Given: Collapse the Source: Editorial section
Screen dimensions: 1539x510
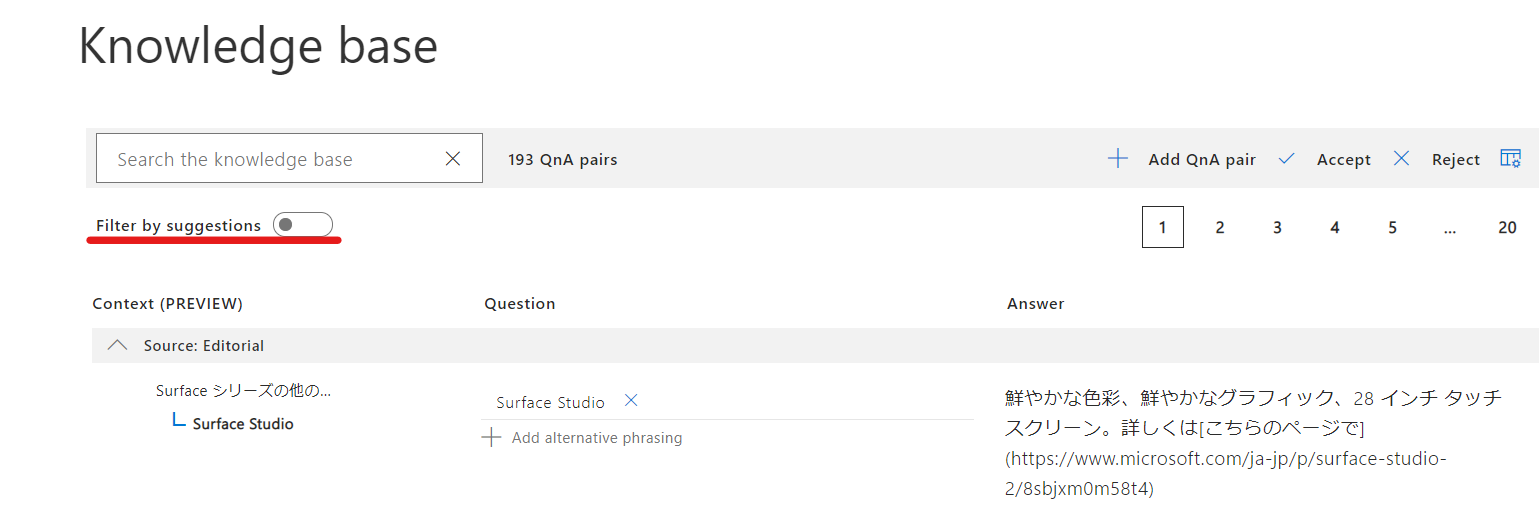Looking at the screenshot, I should click(x=118, y=345).
